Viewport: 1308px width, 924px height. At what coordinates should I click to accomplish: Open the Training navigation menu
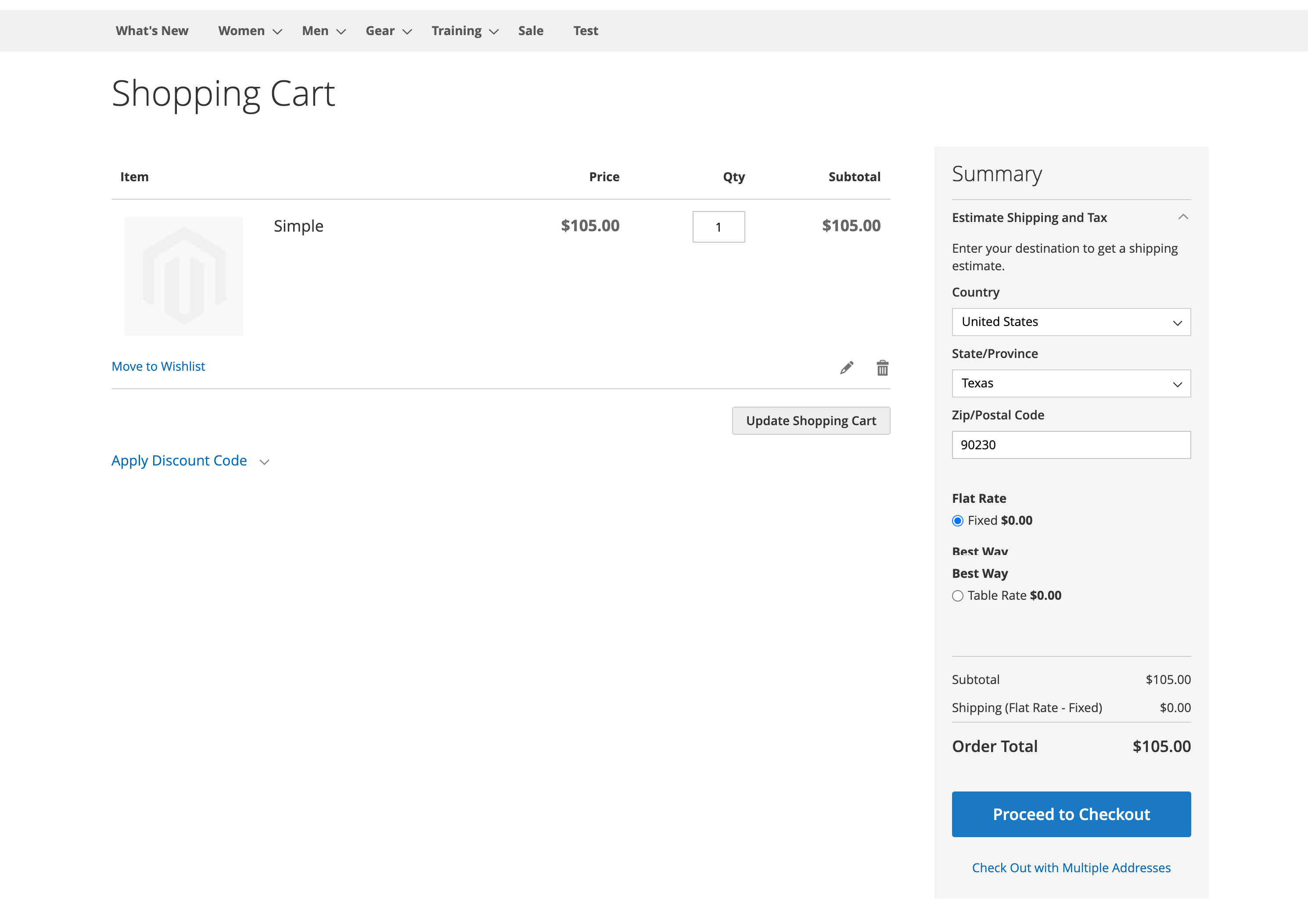click(457, 31)
